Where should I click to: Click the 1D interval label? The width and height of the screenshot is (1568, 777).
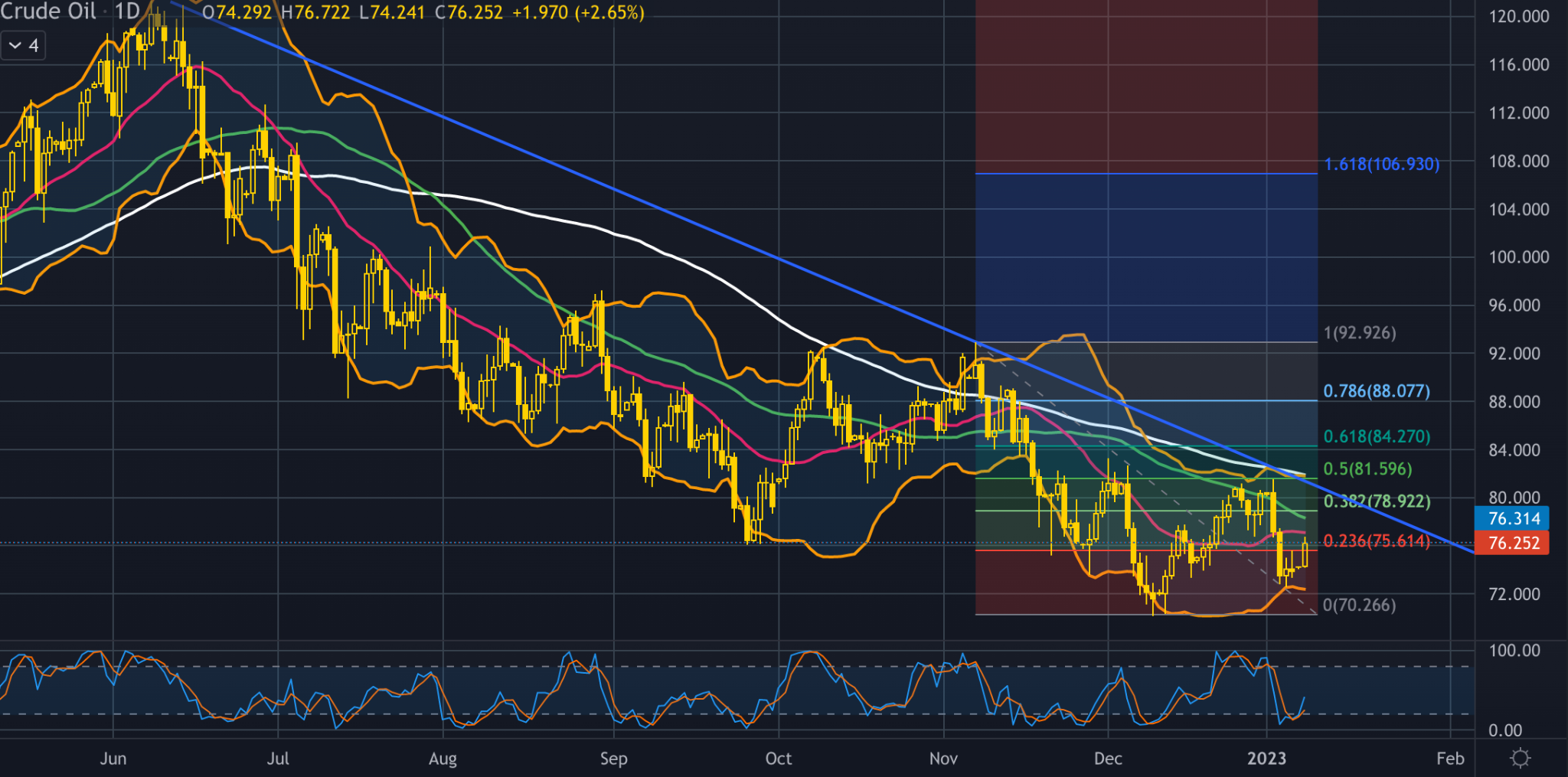coord(128,11)
